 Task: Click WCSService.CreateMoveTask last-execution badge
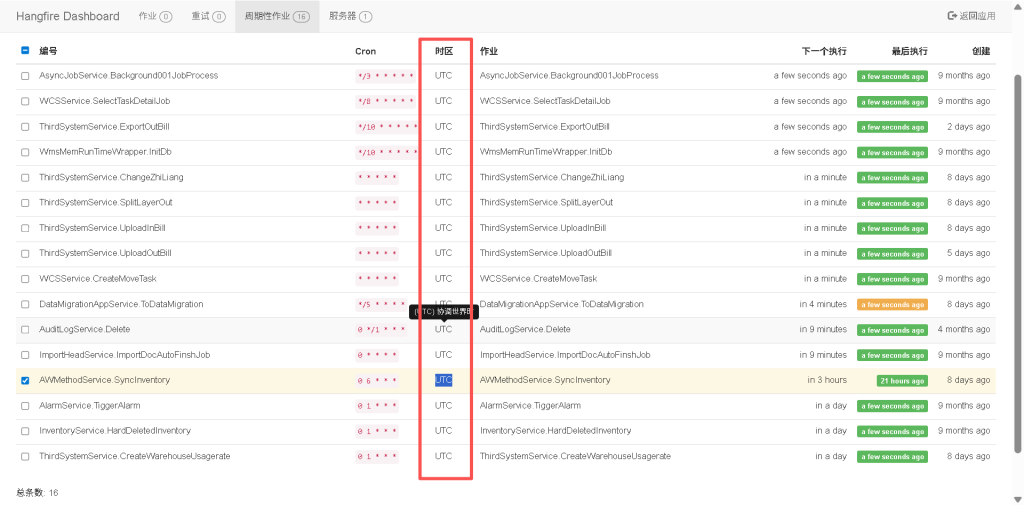pyautogui.click(x=892, y=280)
